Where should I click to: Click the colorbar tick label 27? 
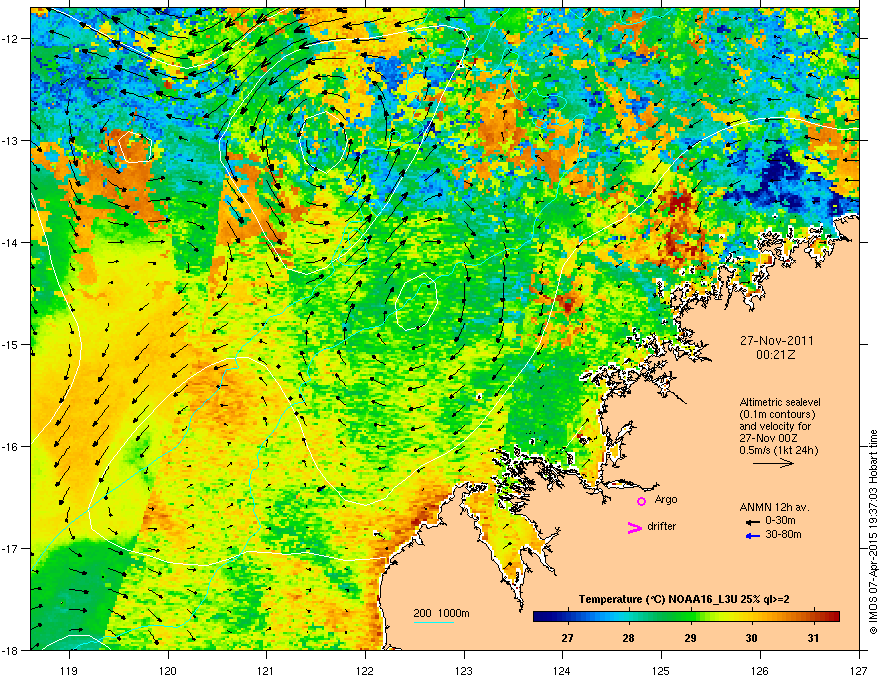pyautogui.click(x=567, y=638)
